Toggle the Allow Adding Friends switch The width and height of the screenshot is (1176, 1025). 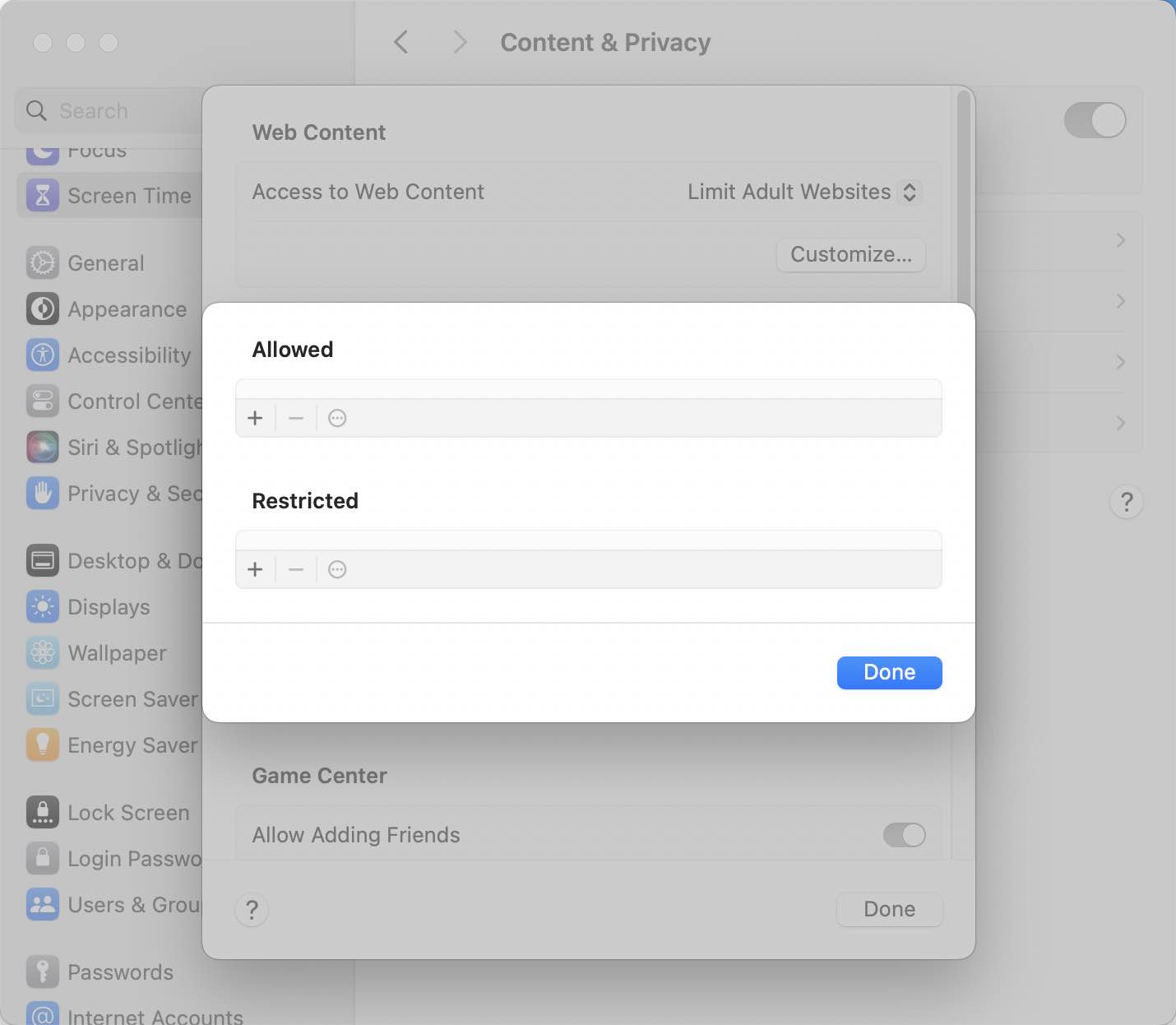point(904,835)
